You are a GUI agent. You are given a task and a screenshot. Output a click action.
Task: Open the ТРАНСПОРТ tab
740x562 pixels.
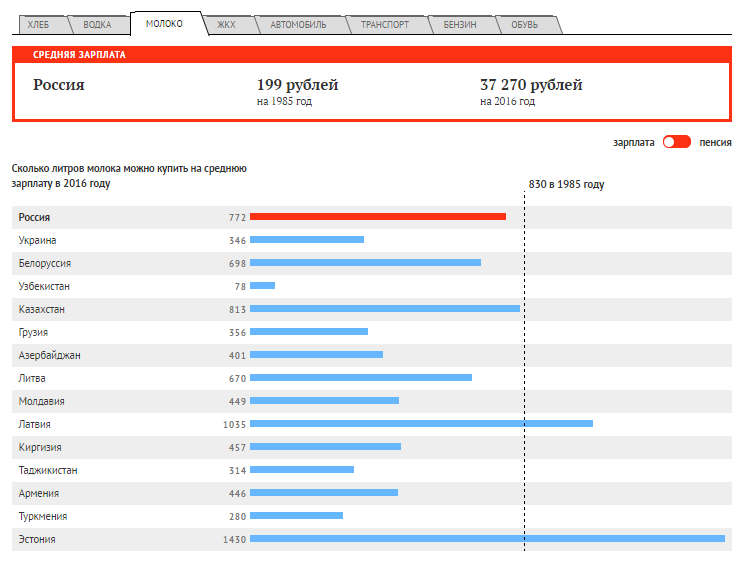click(385, 25)
